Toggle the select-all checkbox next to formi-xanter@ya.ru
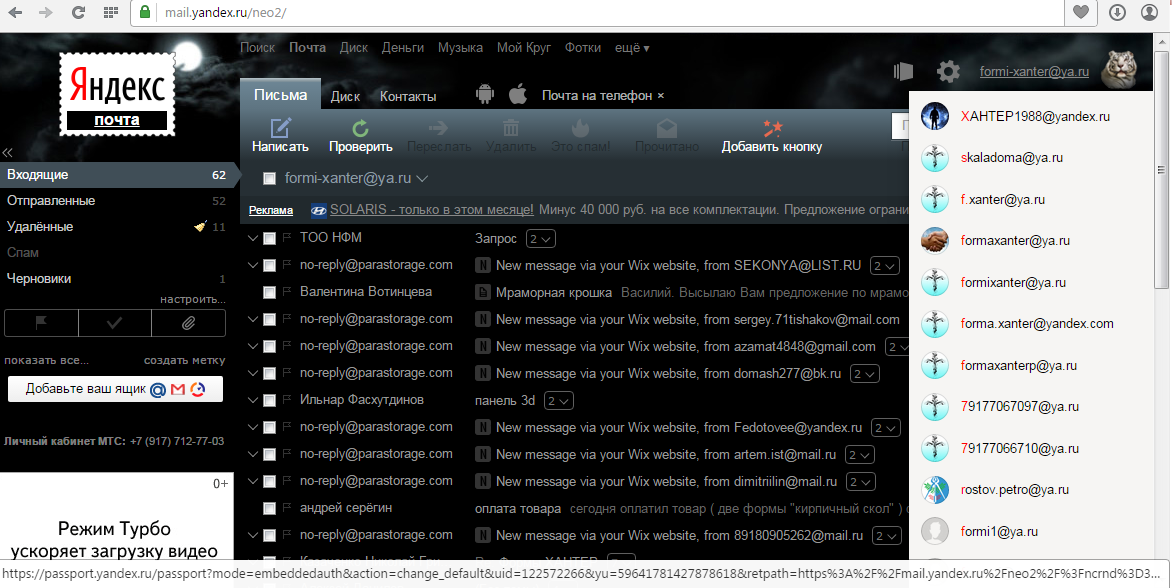 click(x=269, y=179)
